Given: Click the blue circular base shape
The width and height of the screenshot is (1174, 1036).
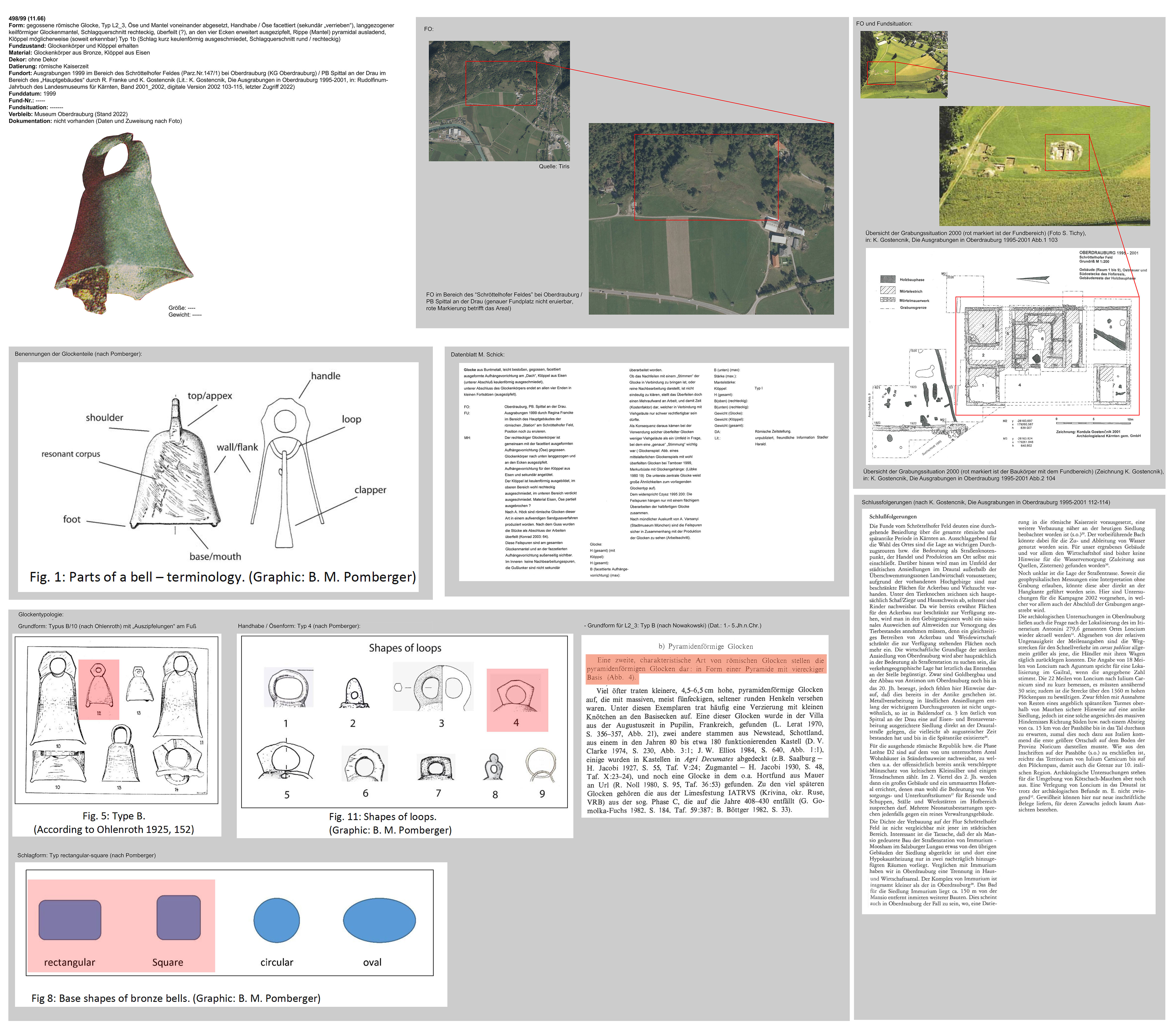Looking at the screenshot, I should click(x=276, y=920).
